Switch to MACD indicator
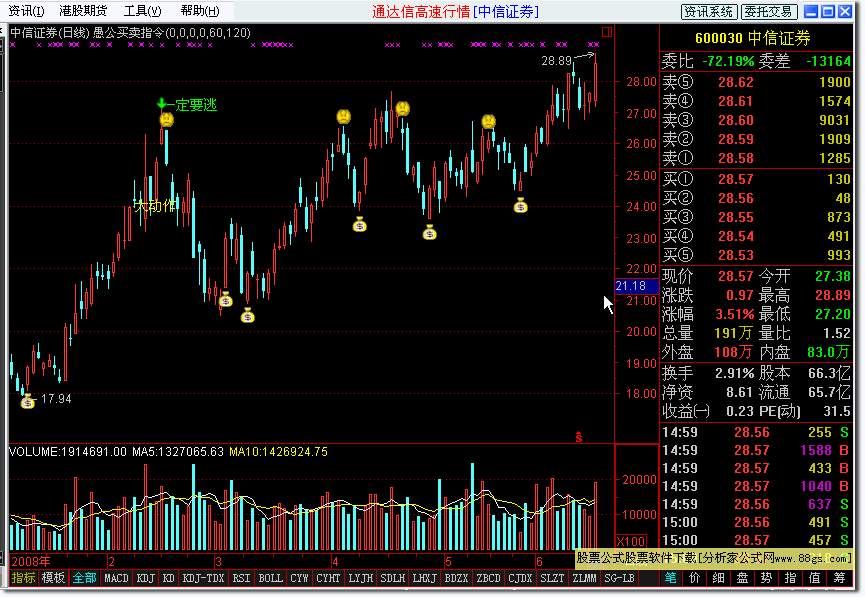The height and width of the screenshot is (597, 865). click(116, 578)
